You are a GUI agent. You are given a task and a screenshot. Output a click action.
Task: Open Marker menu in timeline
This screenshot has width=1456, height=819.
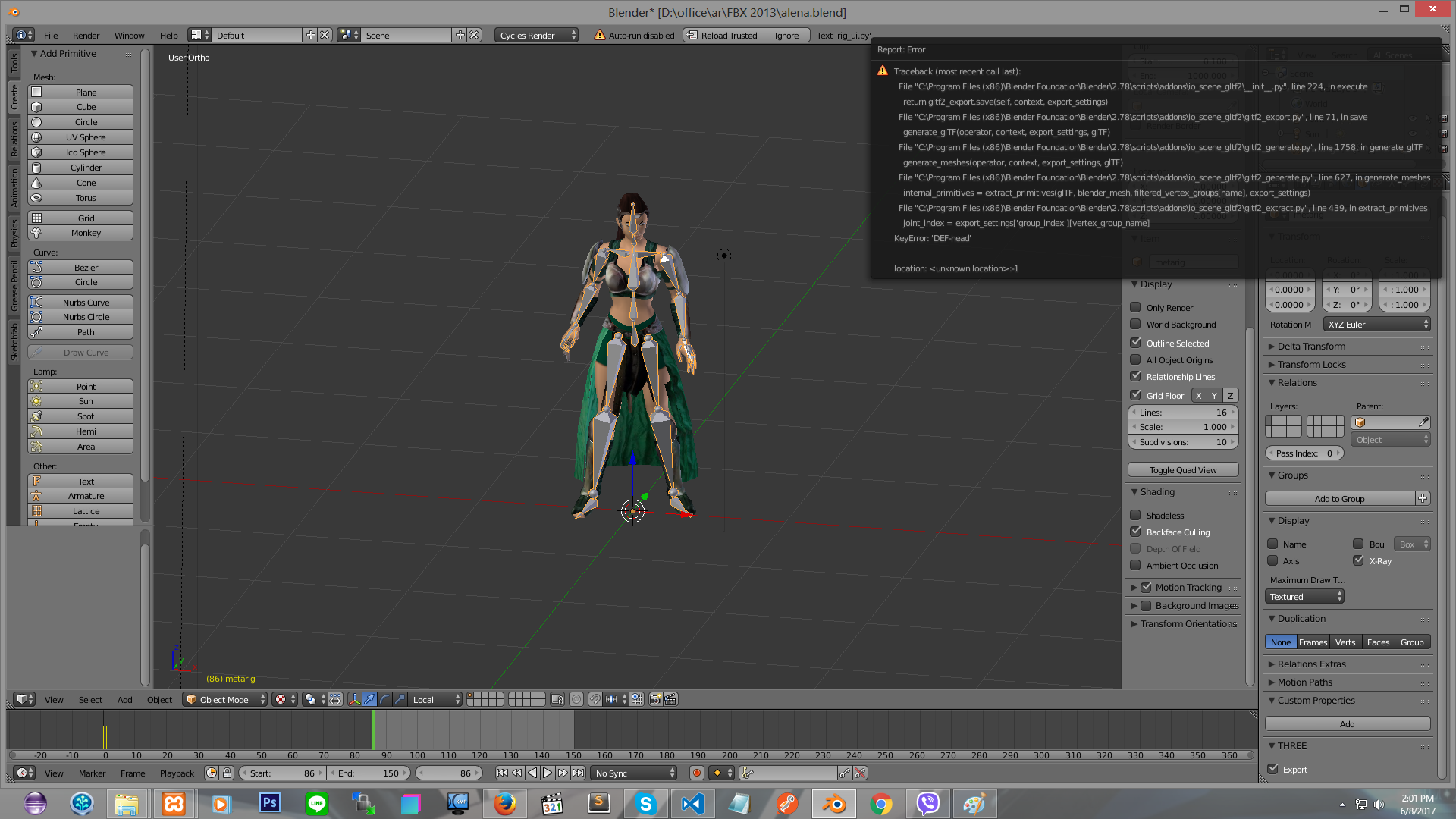(x=92, y=773)
